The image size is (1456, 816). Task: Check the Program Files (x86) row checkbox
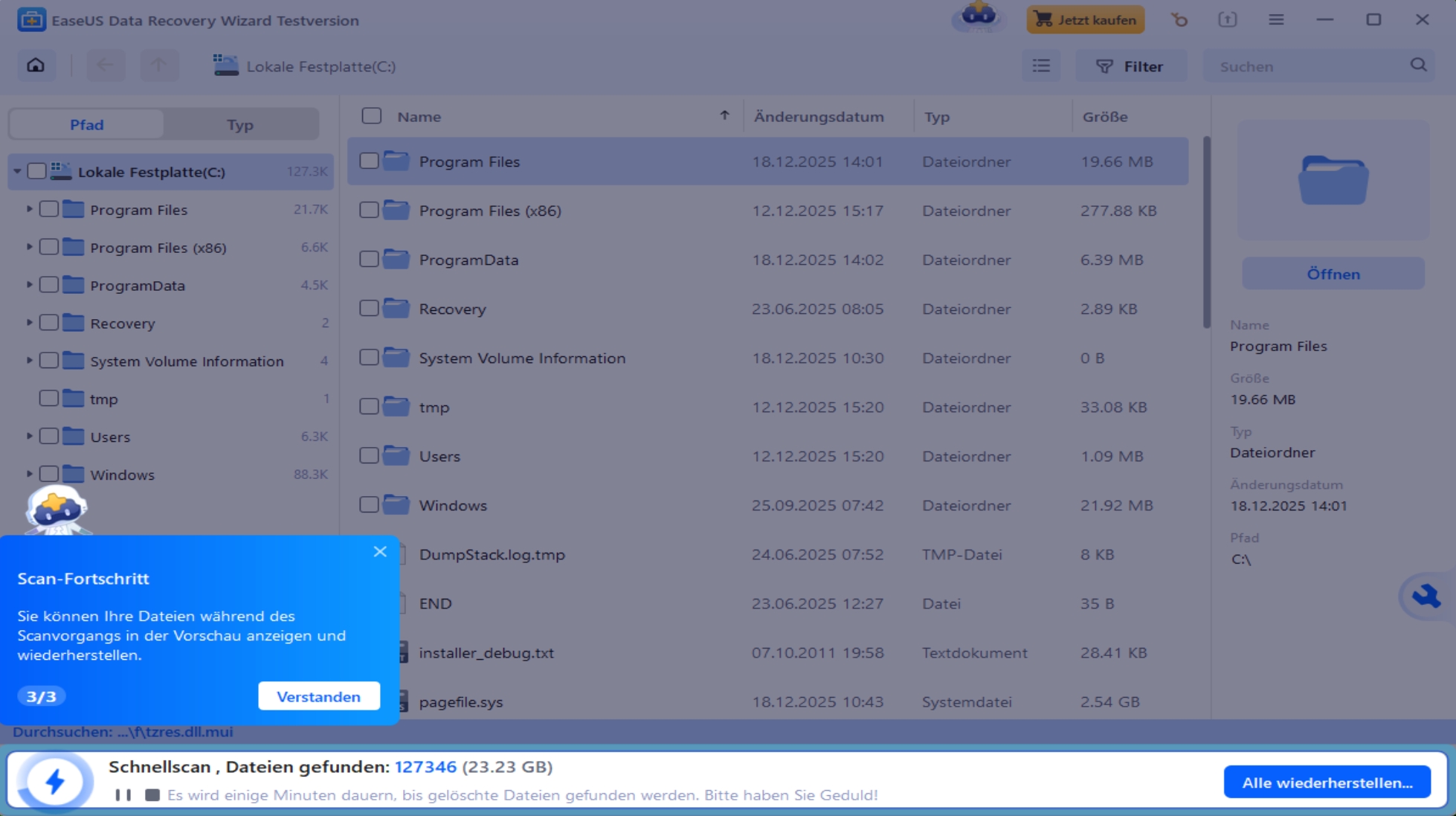(x=369, y=211)
